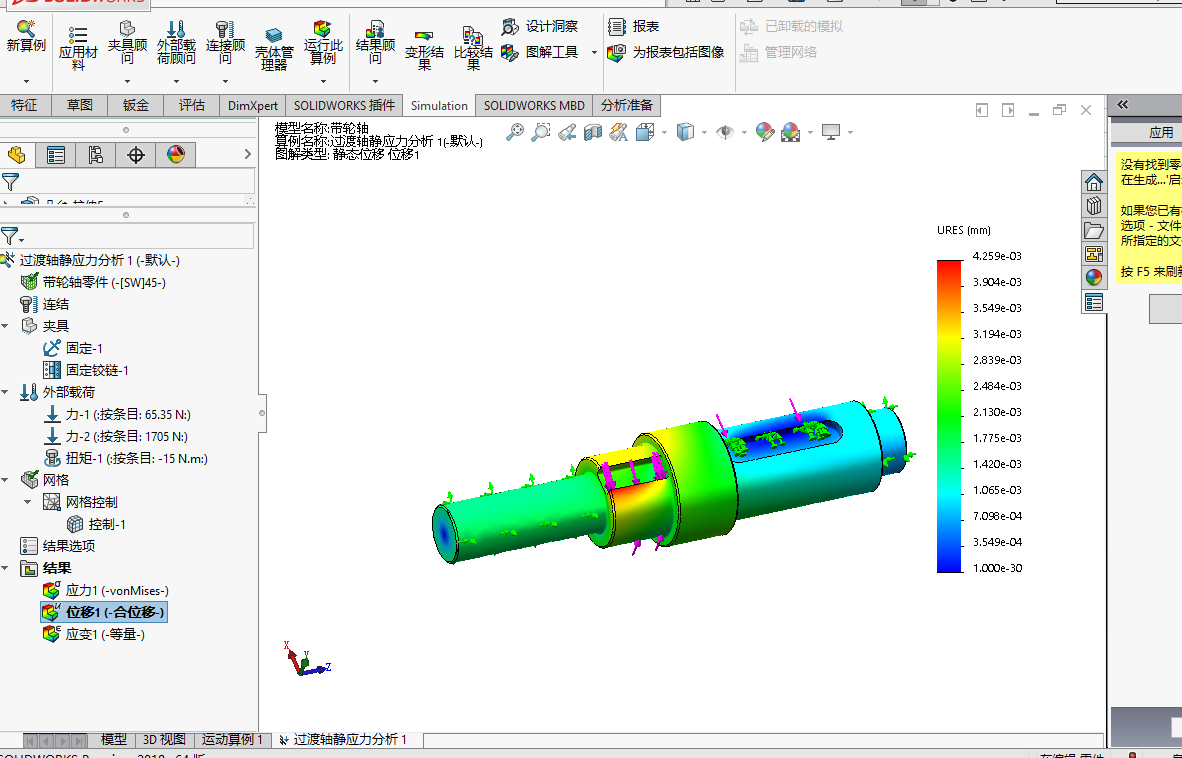Switch to SOLIDWORKS 插件 tab

(x=344, y=105)
